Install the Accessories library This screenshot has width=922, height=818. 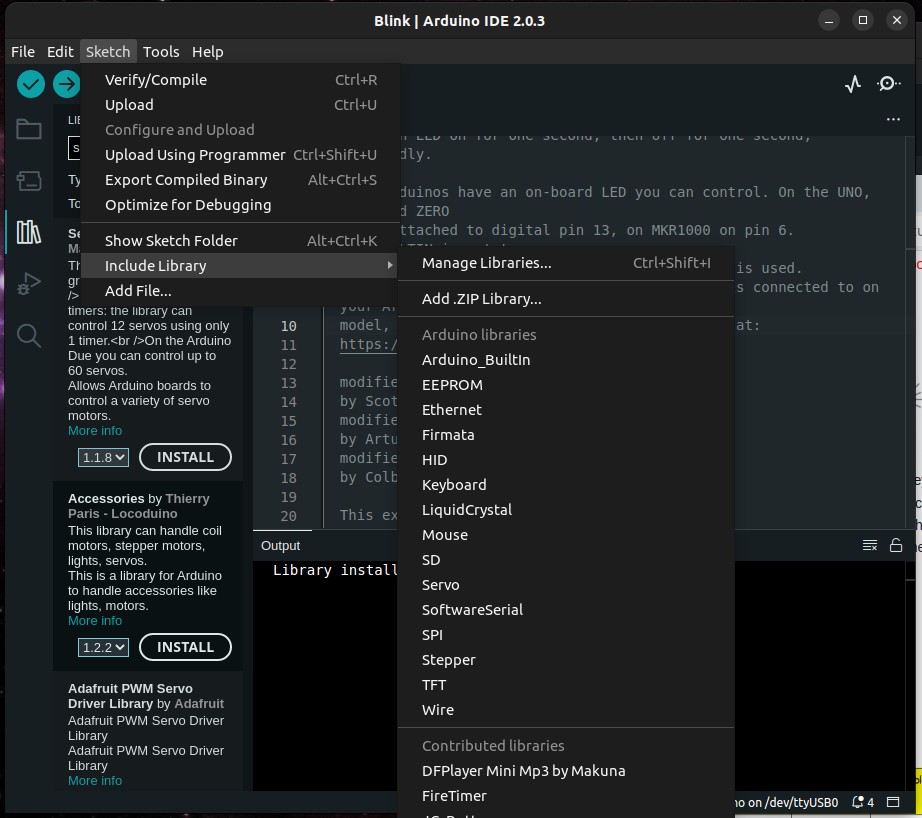point(185,647)
